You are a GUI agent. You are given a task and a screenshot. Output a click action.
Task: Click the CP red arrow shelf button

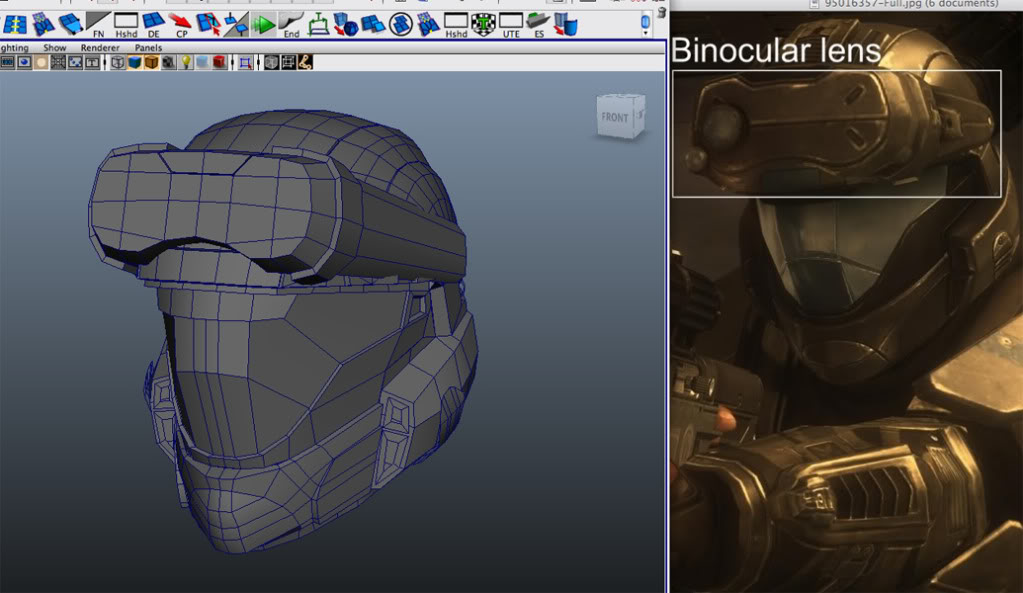coord(181,25)
